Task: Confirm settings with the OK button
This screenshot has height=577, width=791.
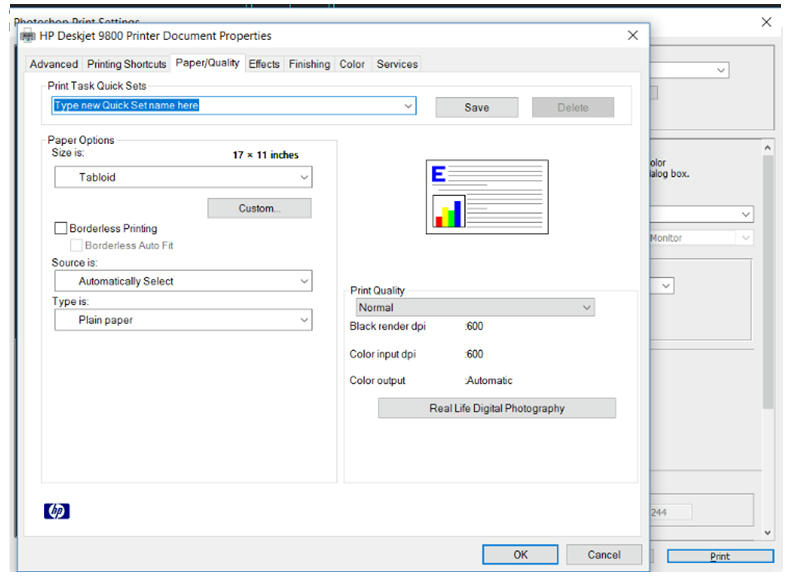Action: point(520,554)
